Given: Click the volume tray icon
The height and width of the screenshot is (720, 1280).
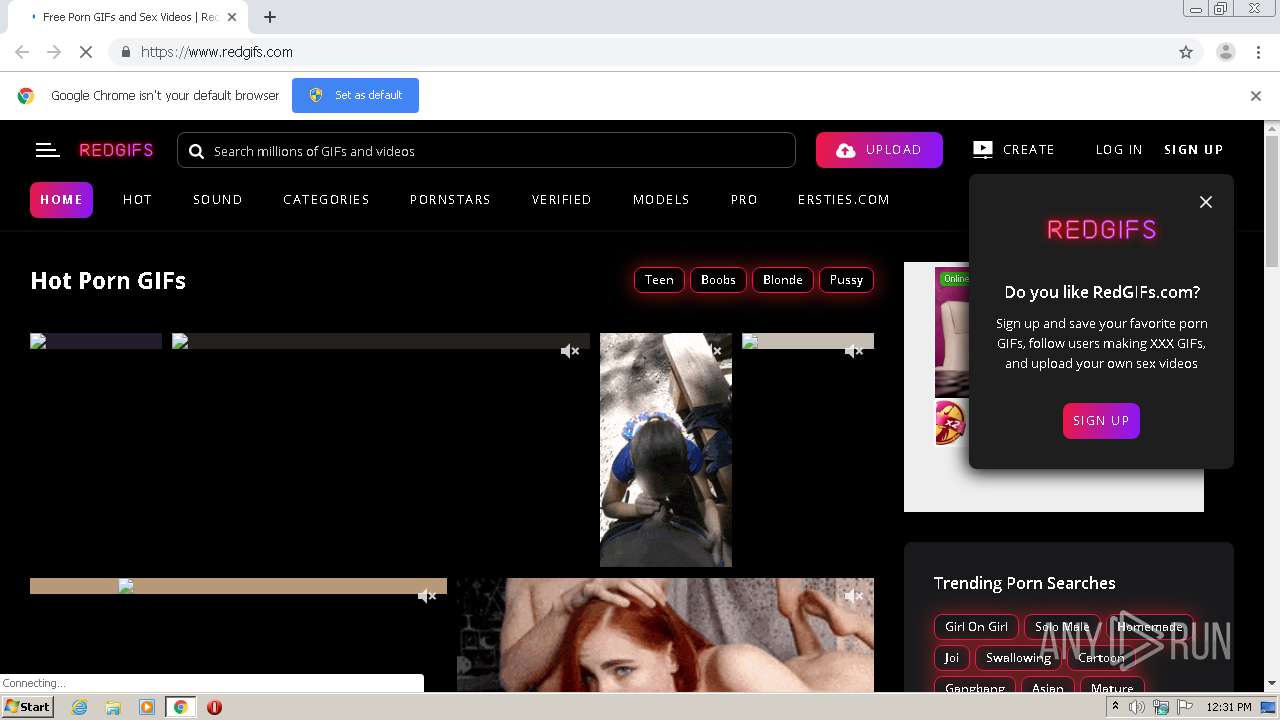Looking at the screenshot, I should click(1137, 707).
